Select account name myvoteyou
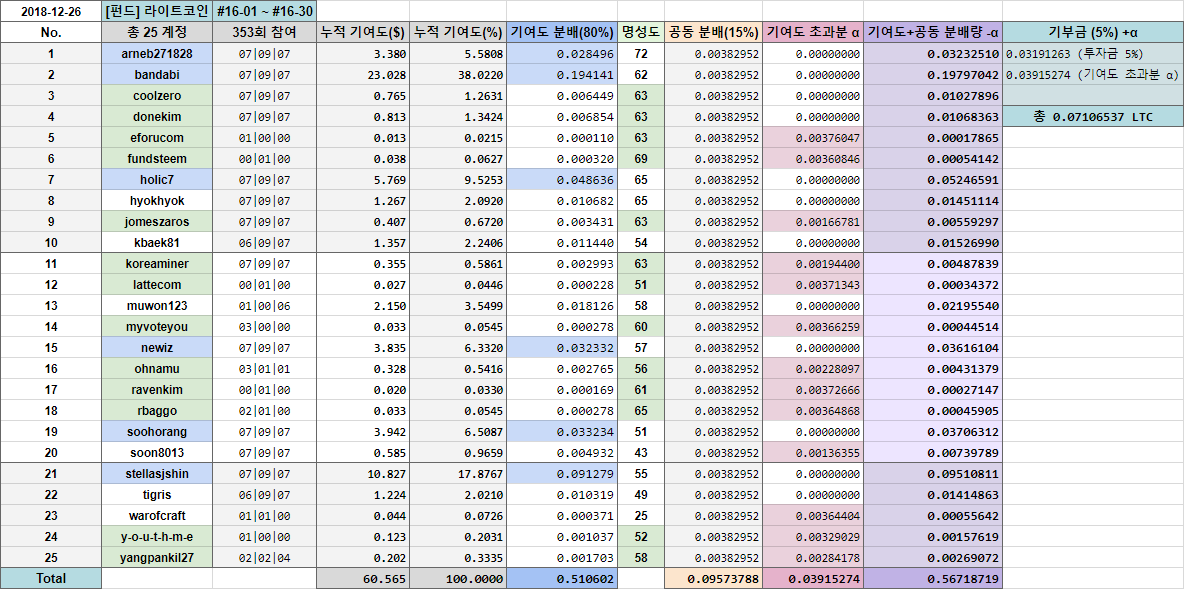Screen dimensions: 1184x589 point(157,327)
